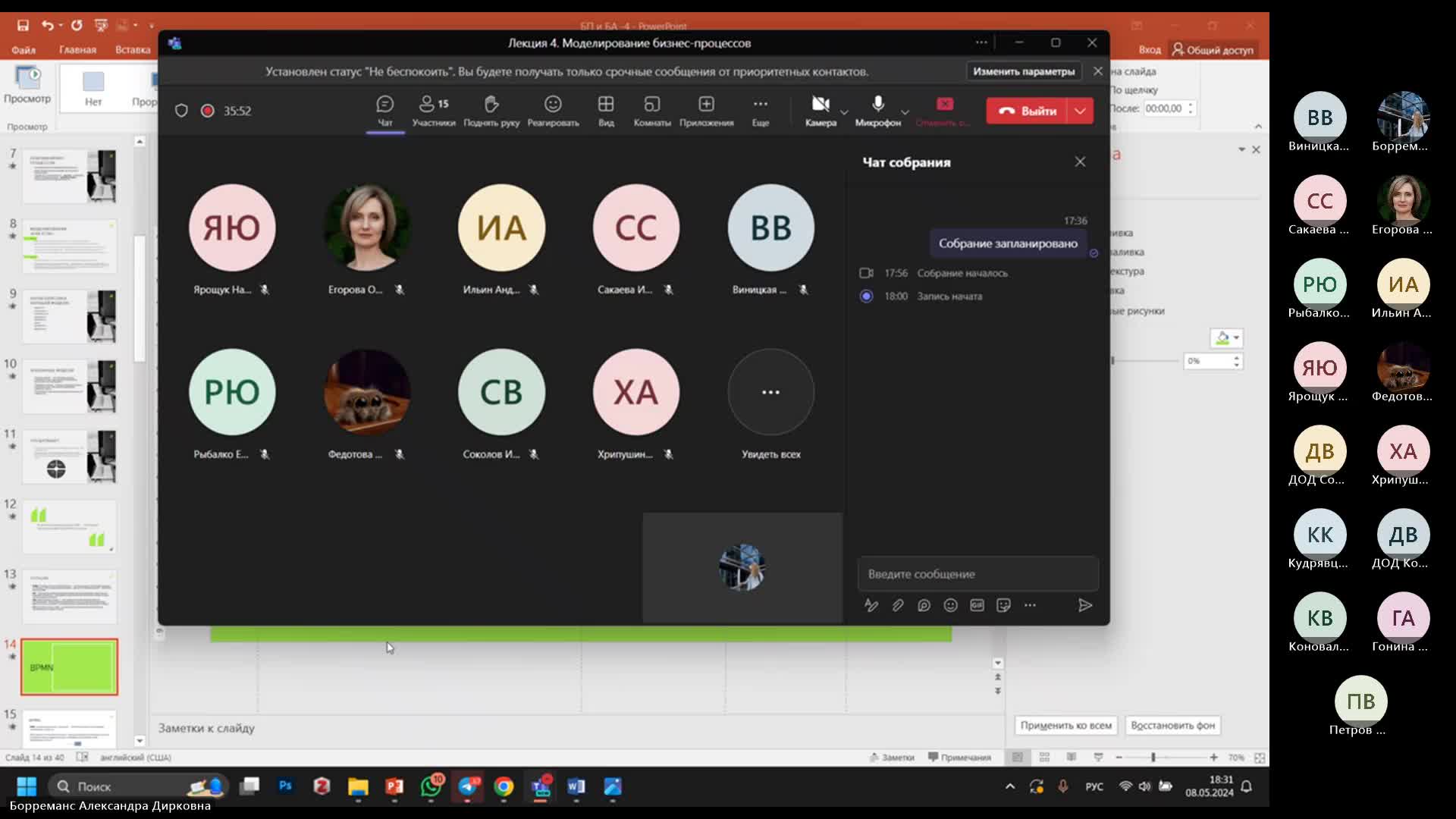Change the meeting View layout
The image size is (1456, 819).
tap(606, 111)
